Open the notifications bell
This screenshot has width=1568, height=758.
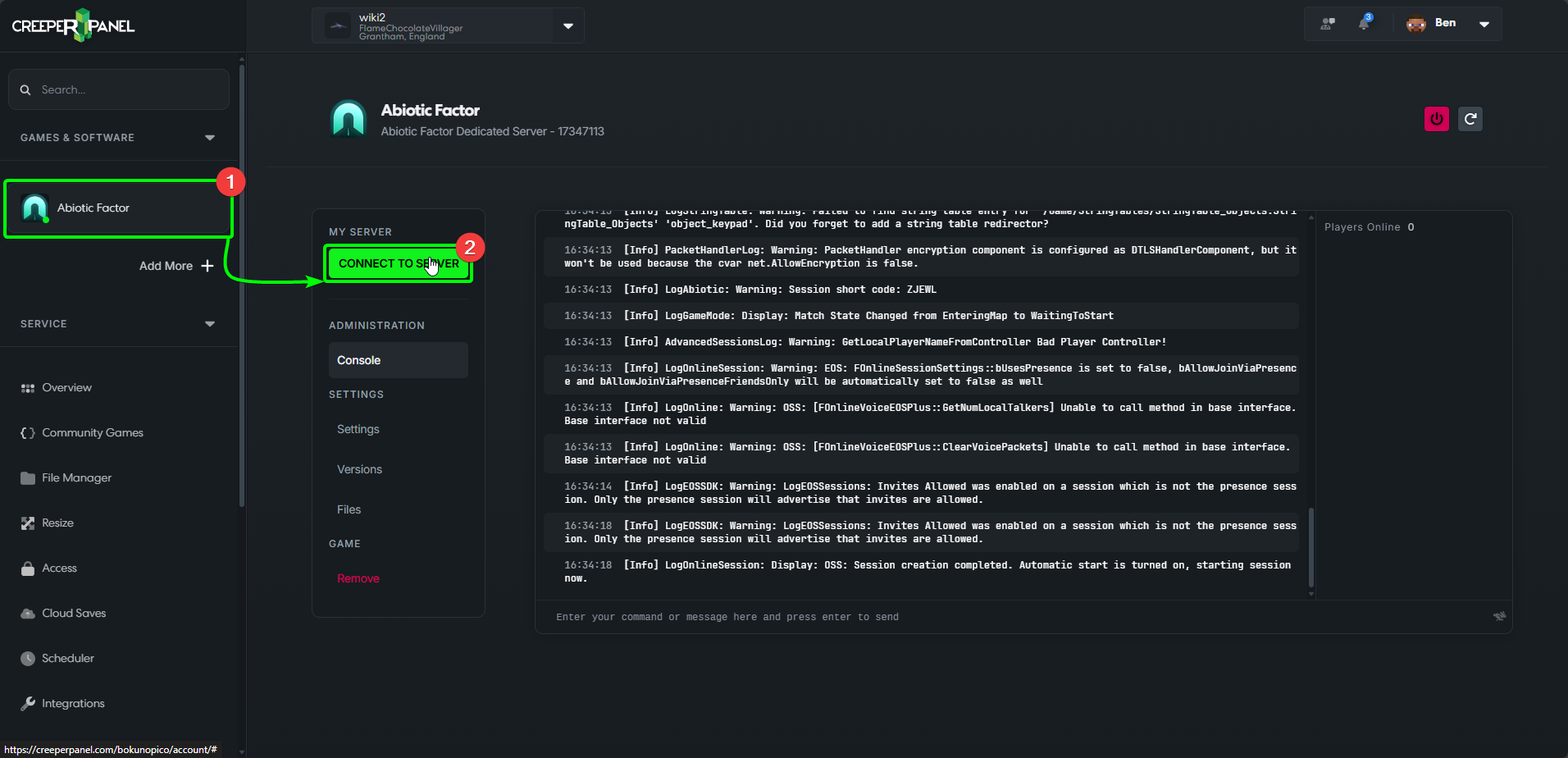[1364, 23]
